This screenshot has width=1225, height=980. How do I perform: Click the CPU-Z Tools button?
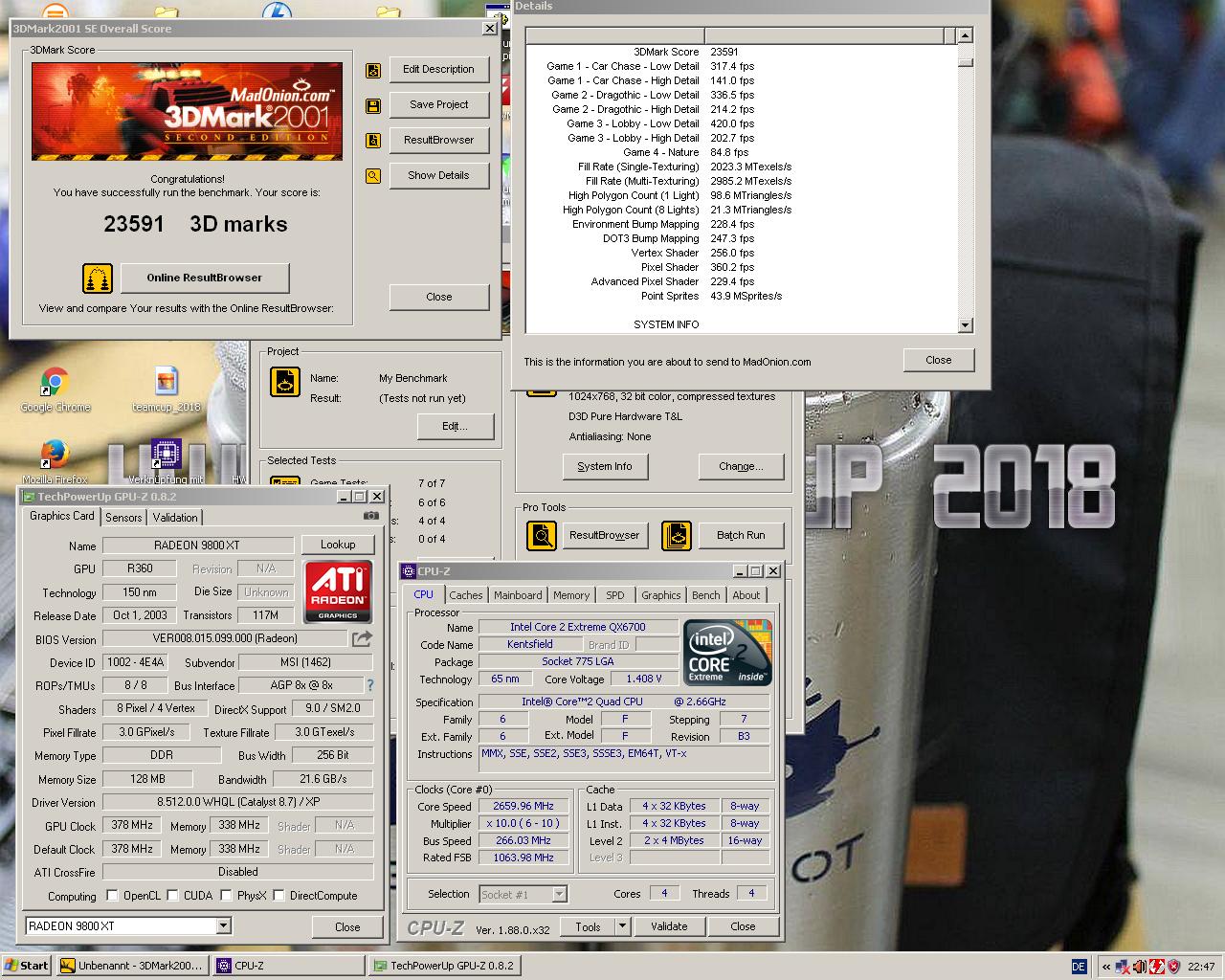588,926
